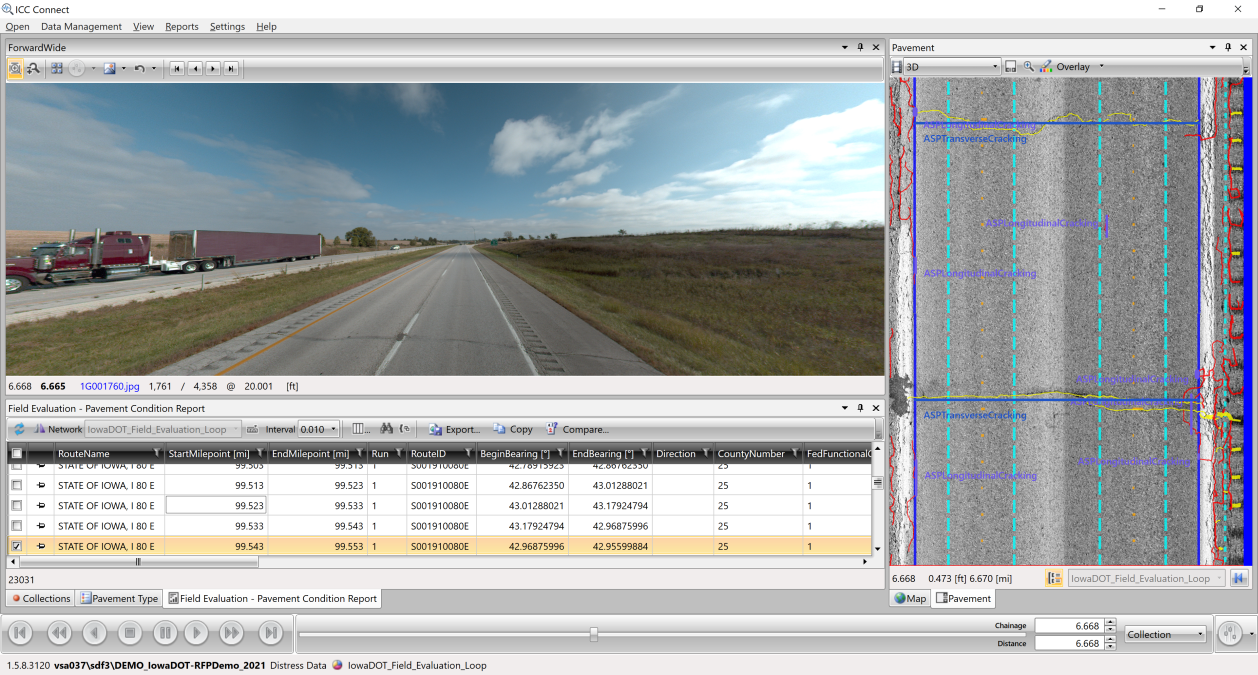Click the Compare... button
The height and width of the screenshot is (675, 1258).
pos(577,429)
